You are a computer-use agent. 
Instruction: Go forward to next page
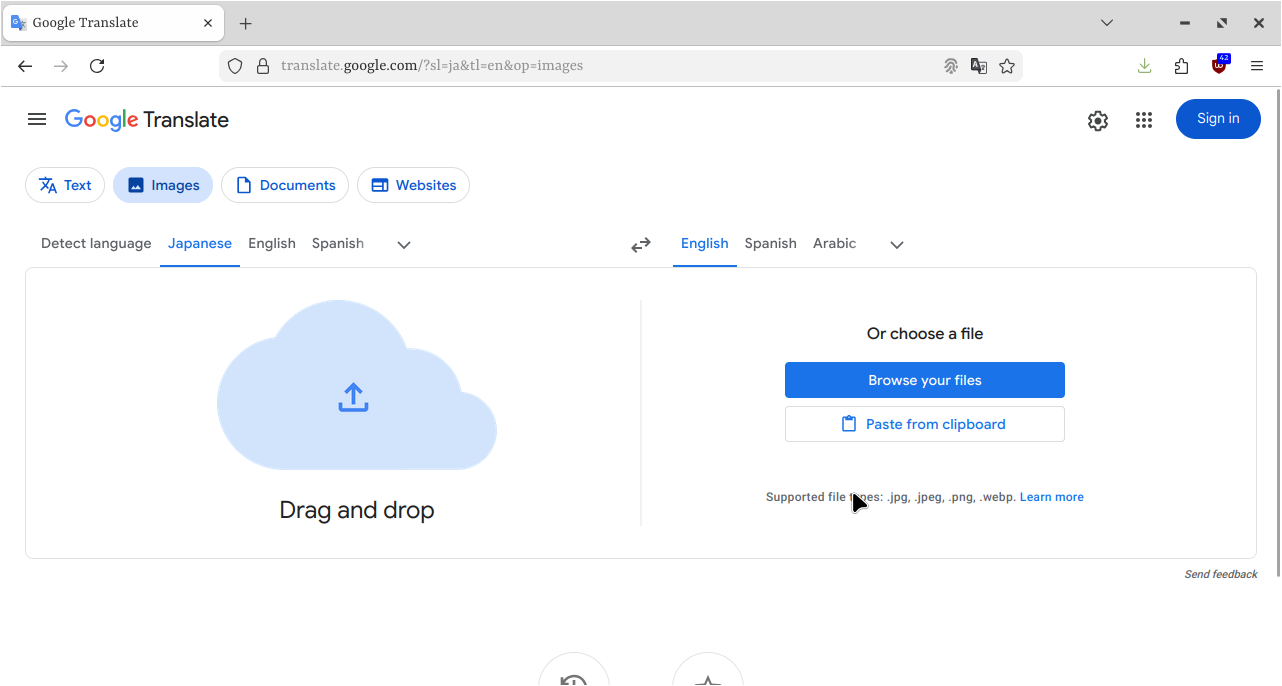pos(61,66)
